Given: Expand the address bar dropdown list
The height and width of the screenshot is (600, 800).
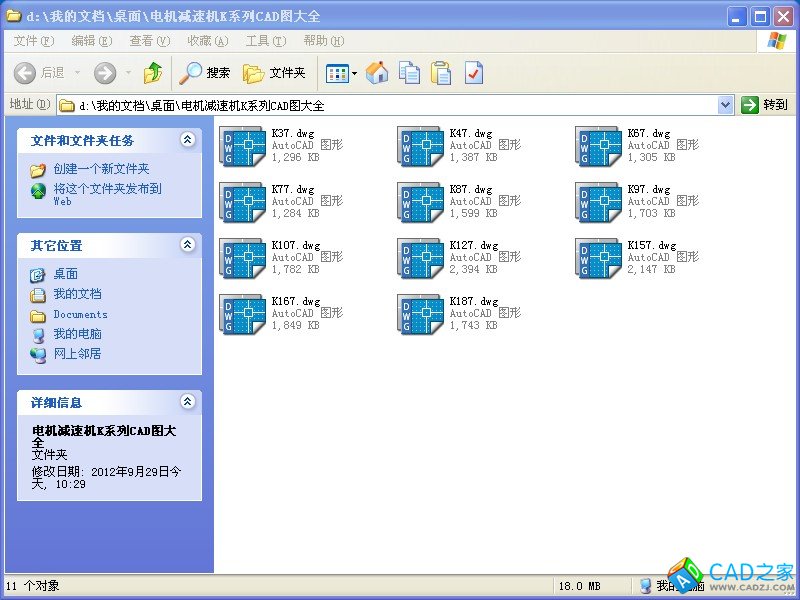Looking at the screenshot, I should click(x=725, y=105).
